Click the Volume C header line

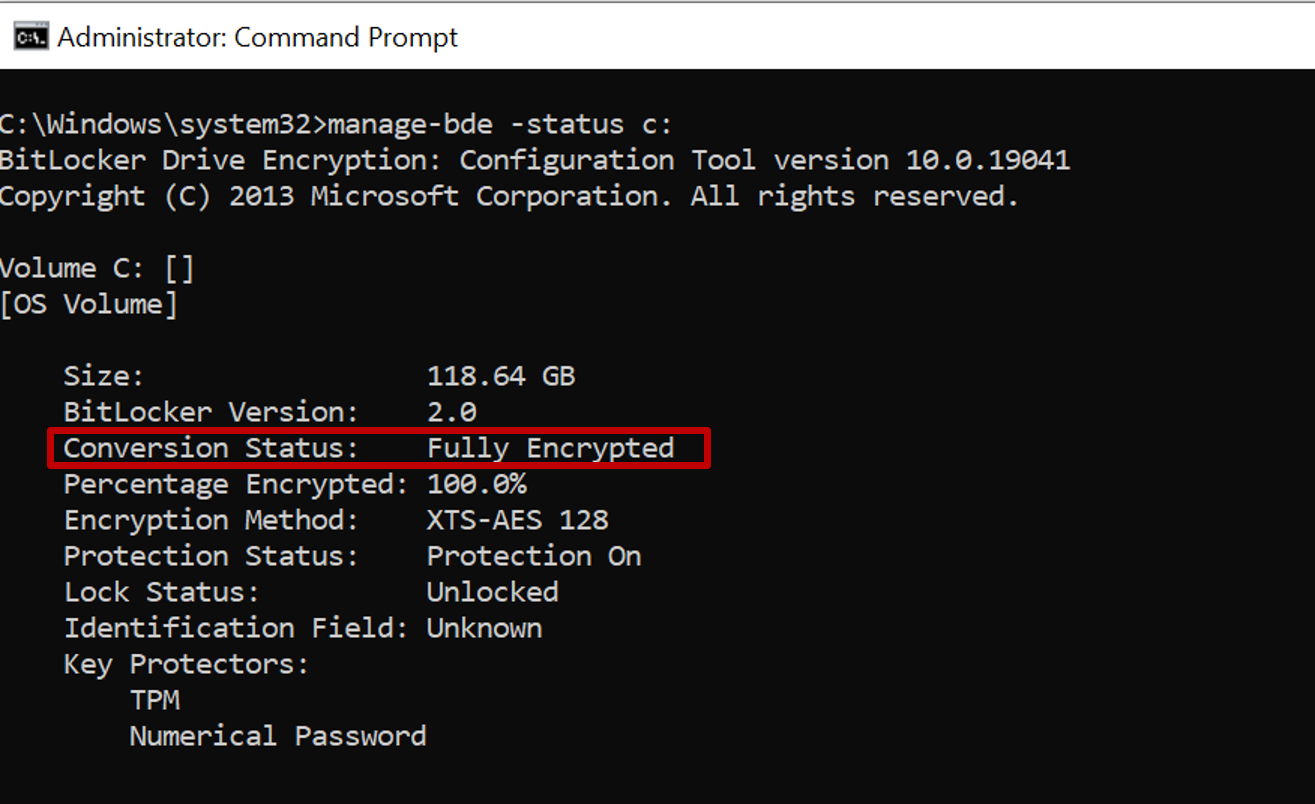(x=95, y=267)
